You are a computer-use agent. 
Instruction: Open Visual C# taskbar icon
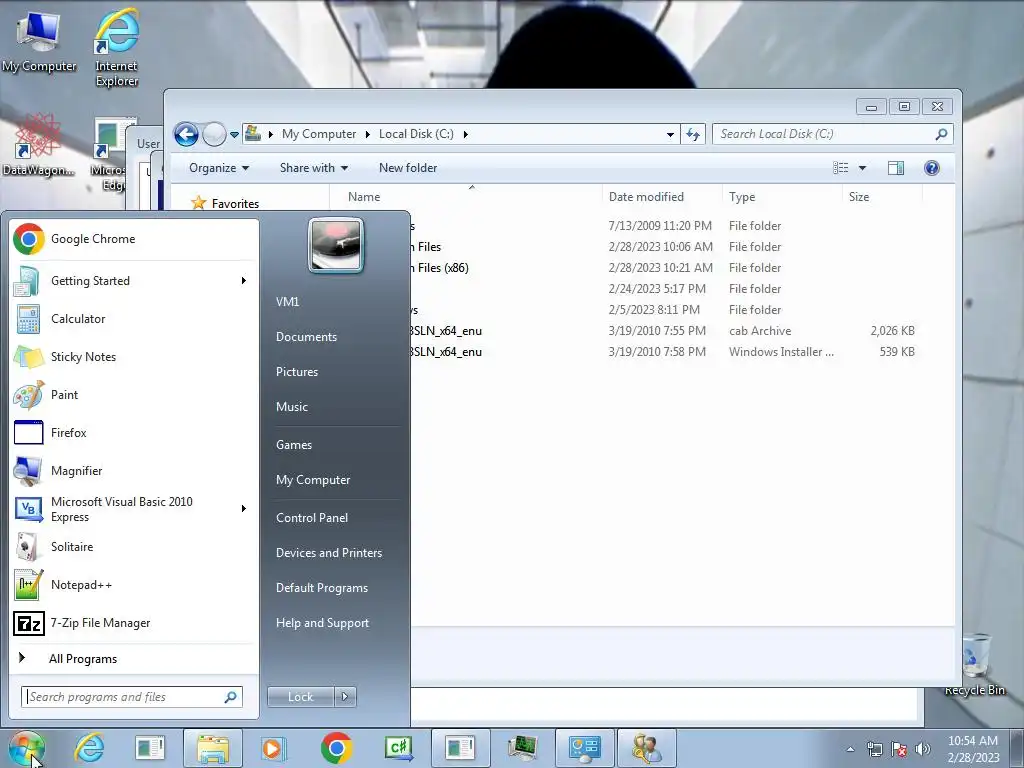pos(398,748)
